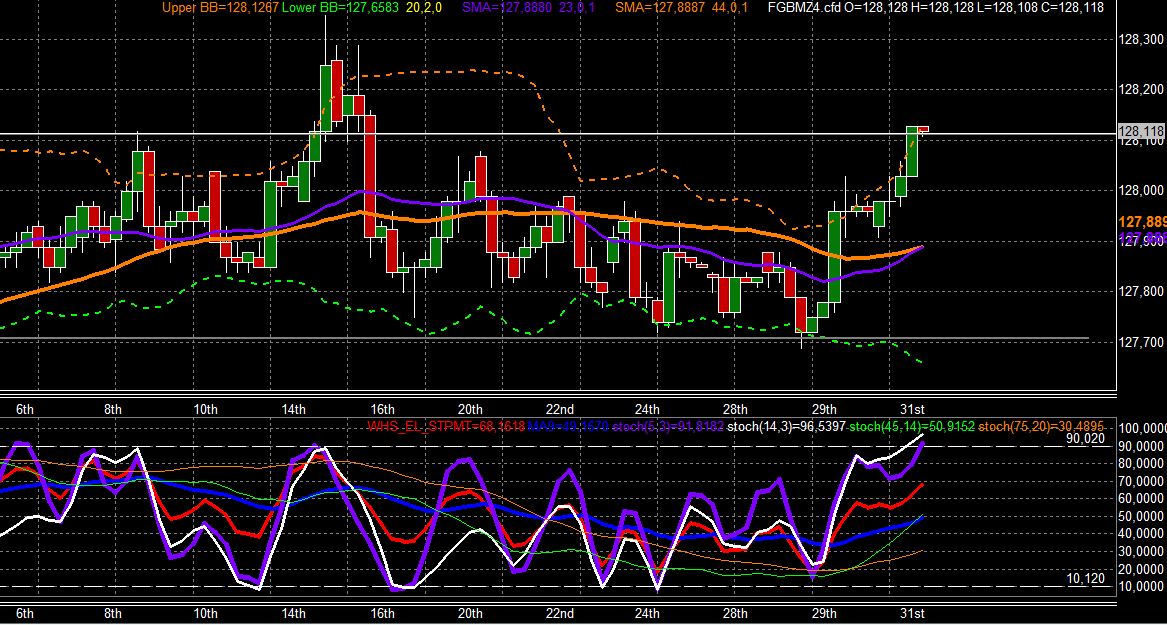
Task: Click the Upper BB=128,1267 indicator label
Action: (x=220, y=7)
